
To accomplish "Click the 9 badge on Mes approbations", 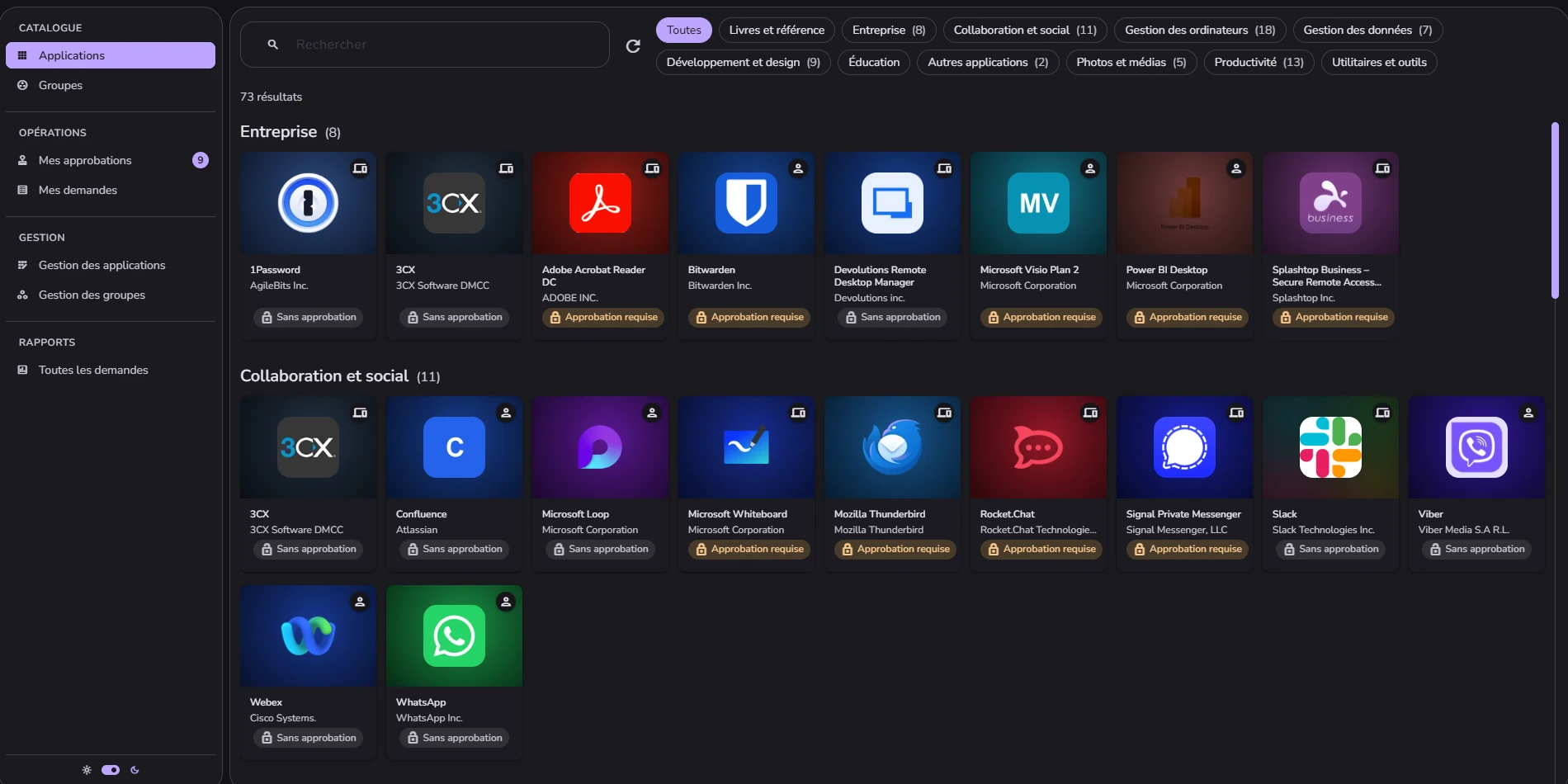I will click(201, 160).
